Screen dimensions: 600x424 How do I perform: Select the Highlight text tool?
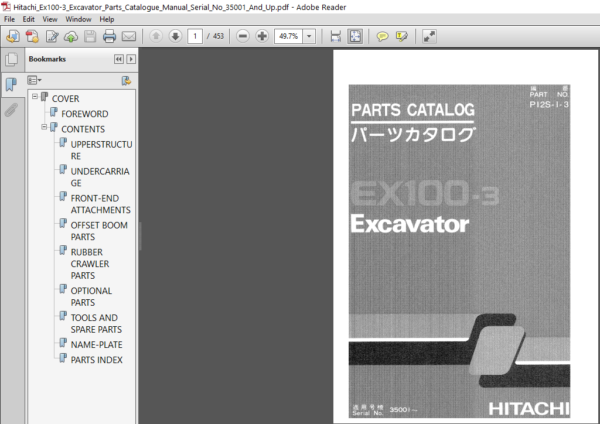click(x=401, y=36)
